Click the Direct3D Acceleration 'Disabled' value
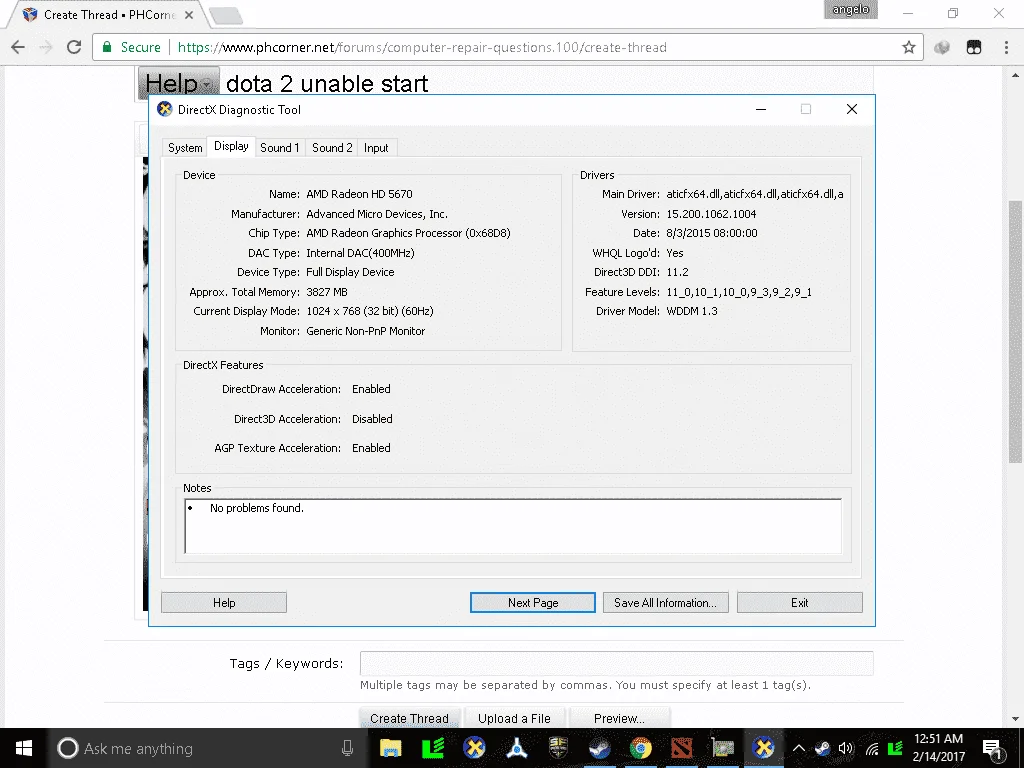This screenshot has width=1024, height=768. pyautogui.click(x=372, y=419)
